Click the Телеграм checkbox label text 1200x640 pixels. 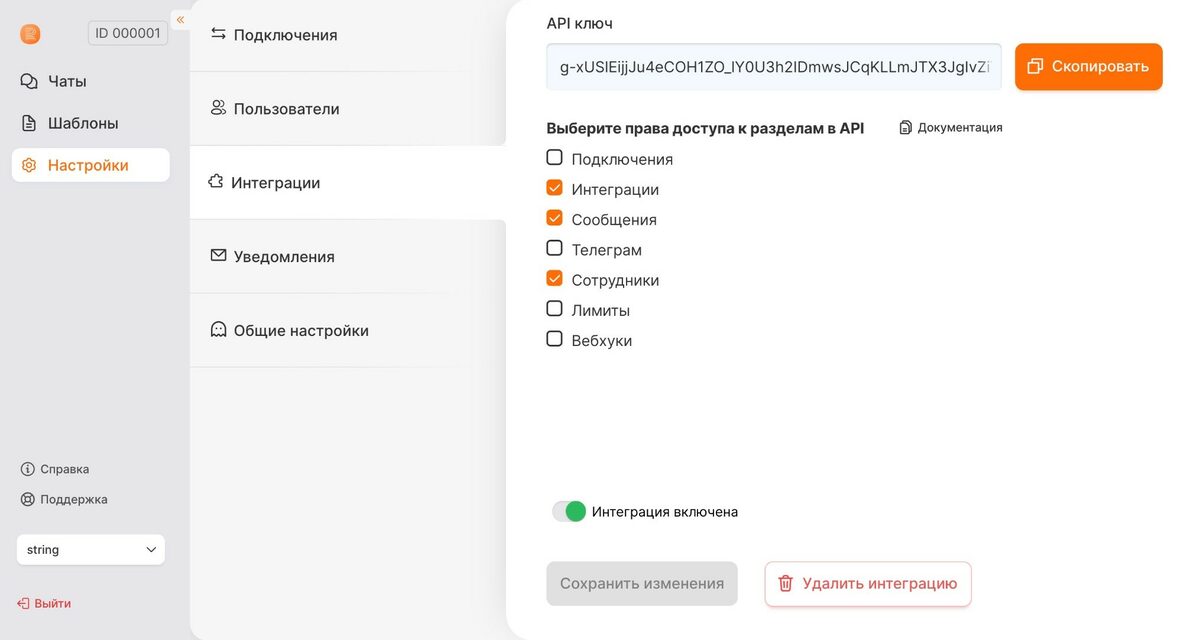pyautogui.click(x=607, y=250)
